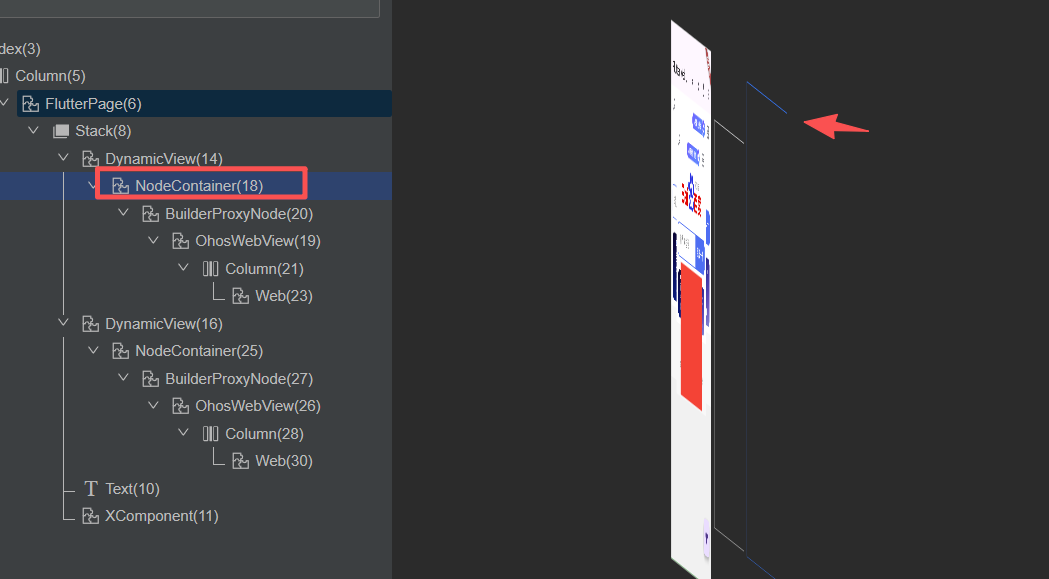Select the Web(30) leaf node

(283, 461)
